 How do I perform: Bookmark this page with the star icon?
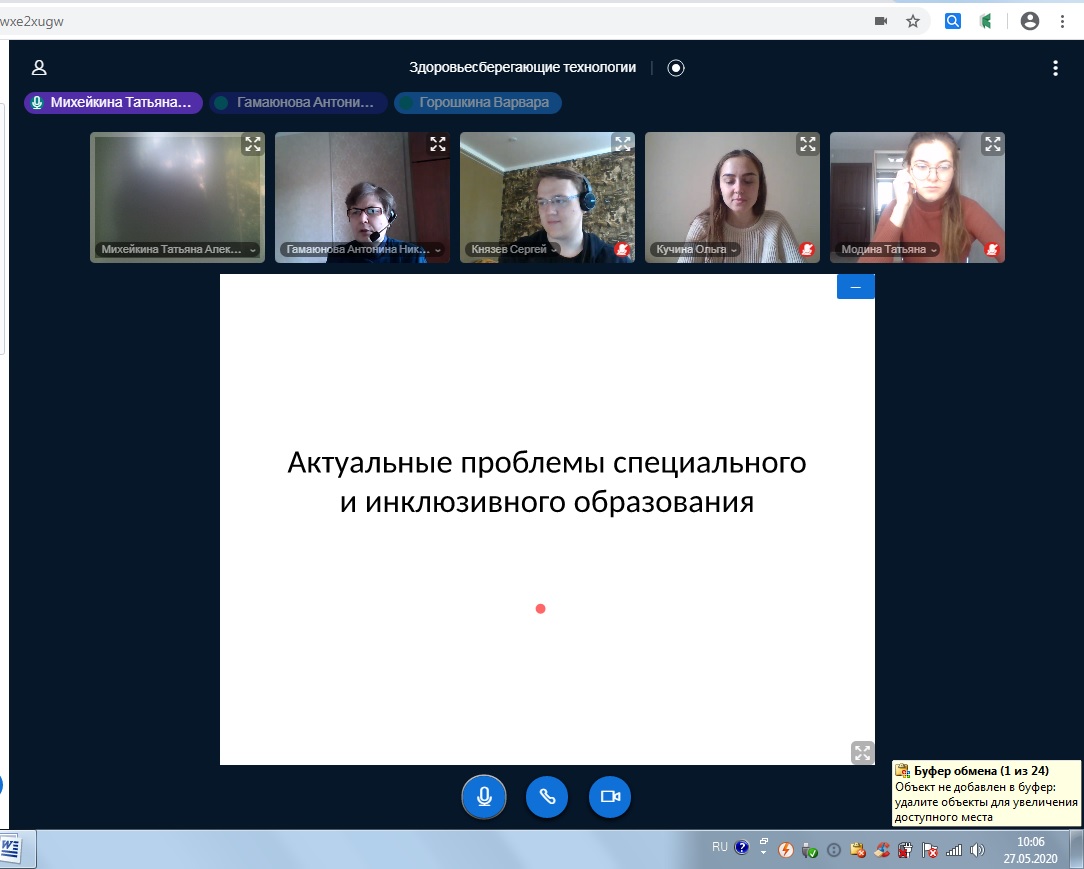pos(912,21)
